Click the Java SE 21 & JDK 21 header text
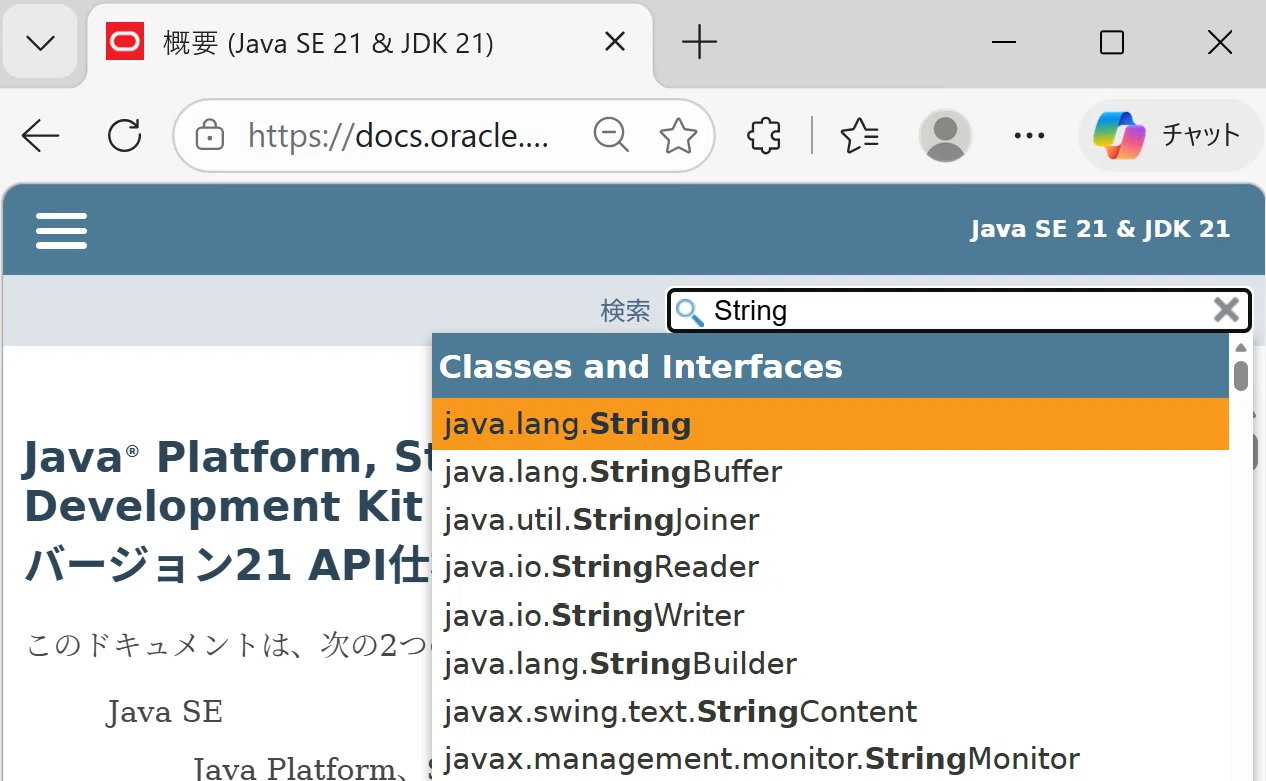1266x781 pixels. click(x=1100, y=229)
